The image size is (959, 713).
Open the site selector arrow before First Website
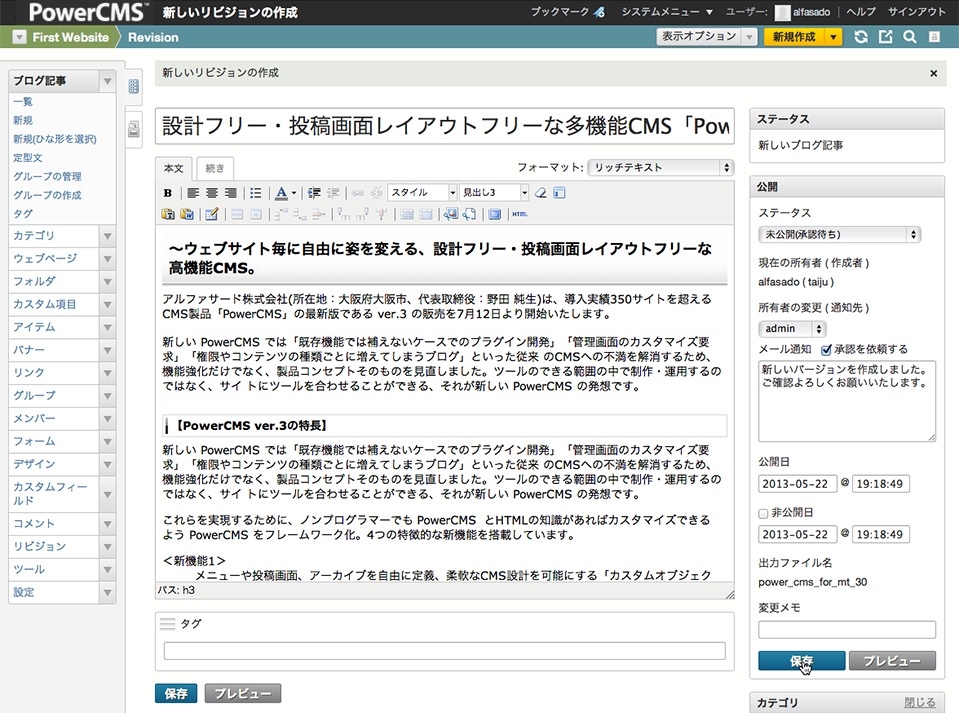(x=20, y=37)
